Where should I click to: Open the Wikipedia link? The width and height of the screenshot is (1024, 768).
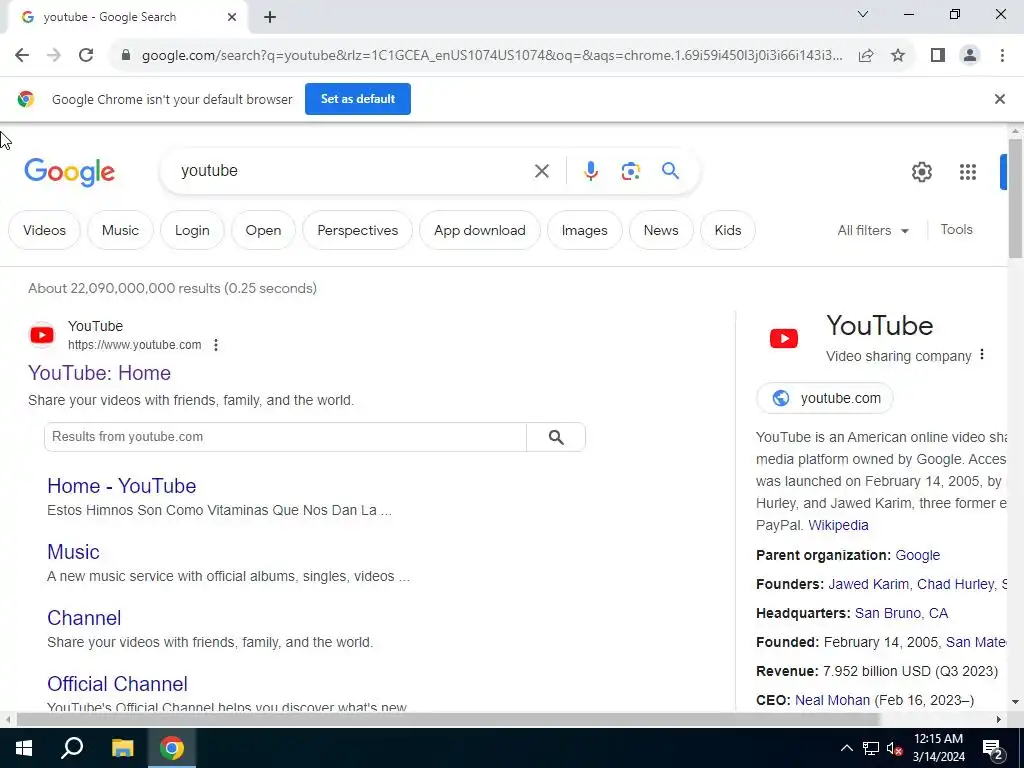coord(838,525)
